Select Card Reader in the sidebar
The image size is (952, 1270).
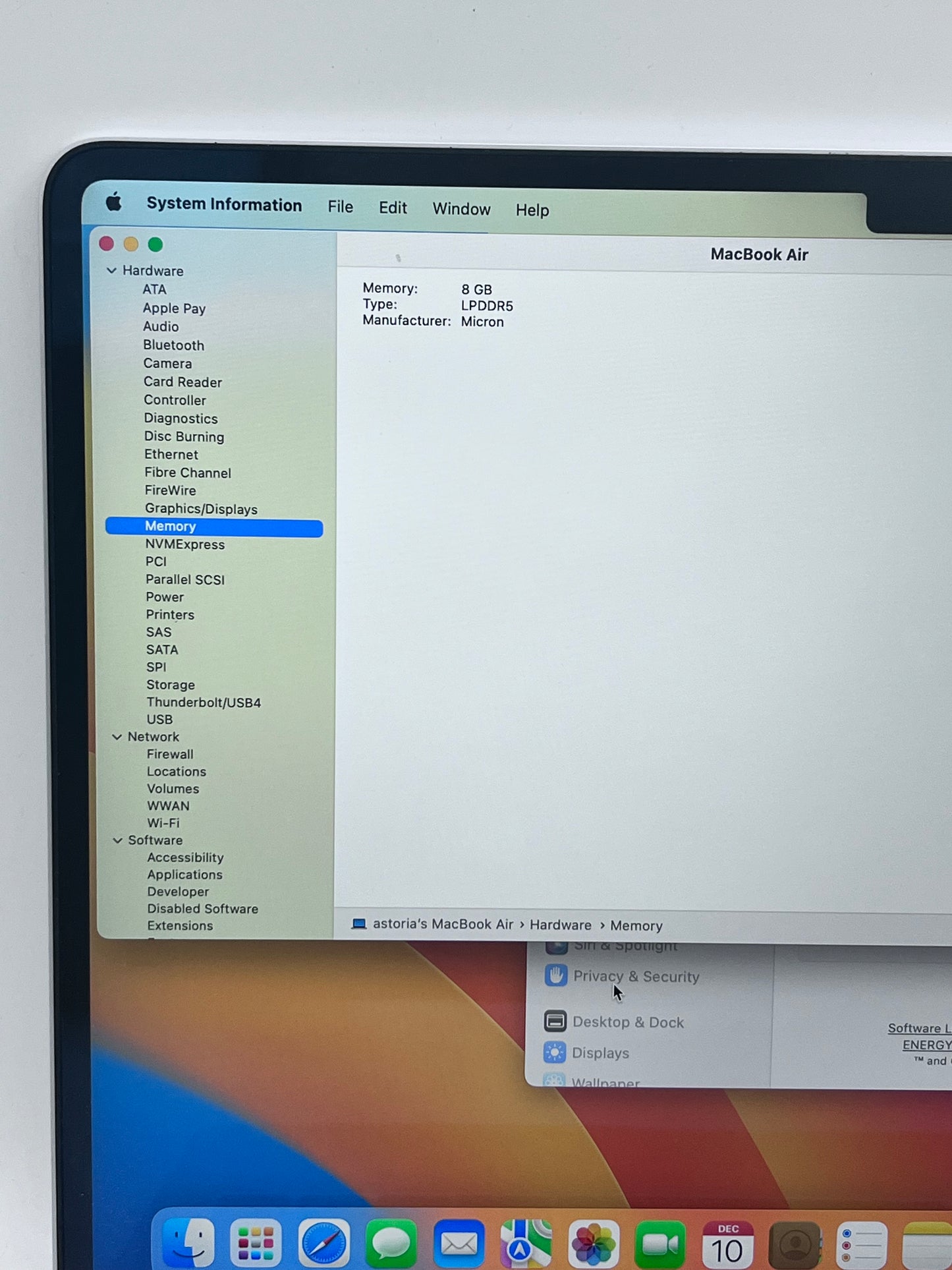[x=183, y=382]
